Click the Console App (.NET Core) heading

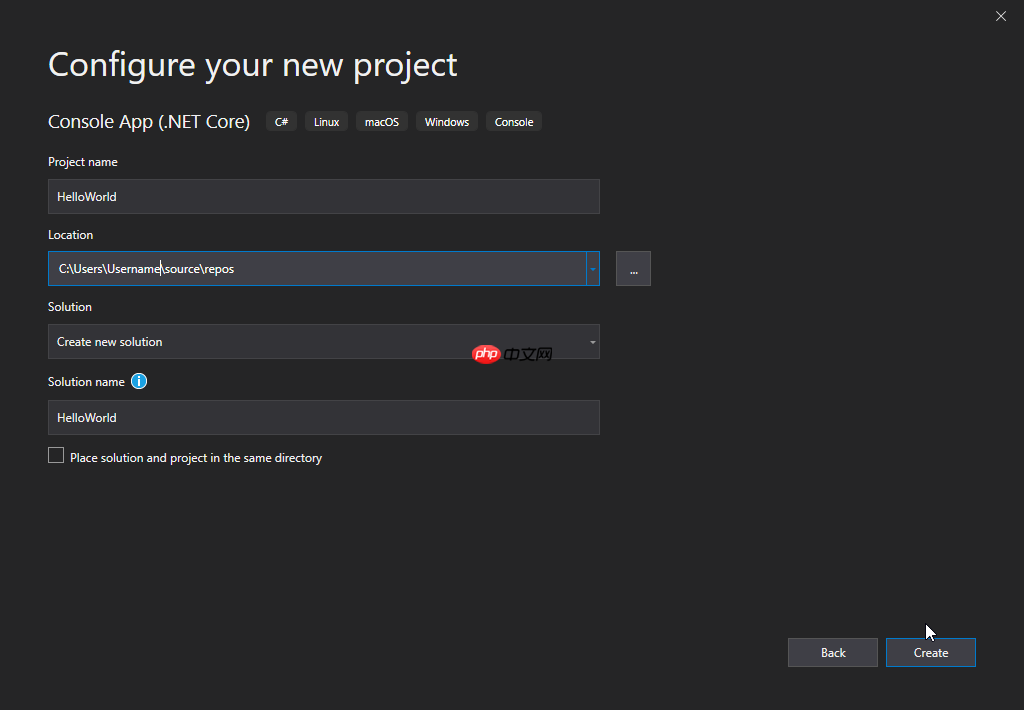pos(149,122)
